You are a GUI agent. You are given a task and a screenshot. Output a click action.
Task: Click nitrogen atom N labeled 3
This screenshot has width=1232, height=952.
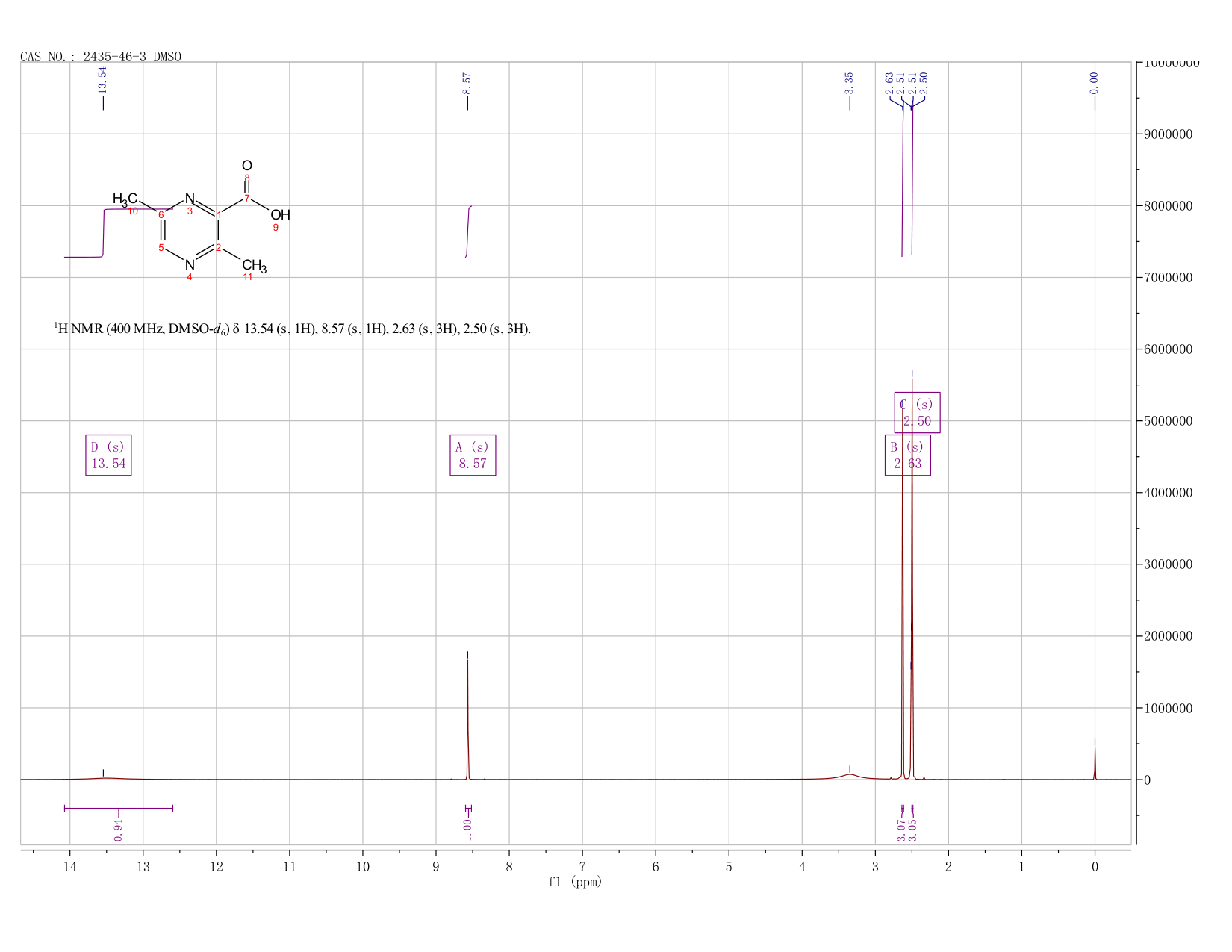click(x=190, y=199)
